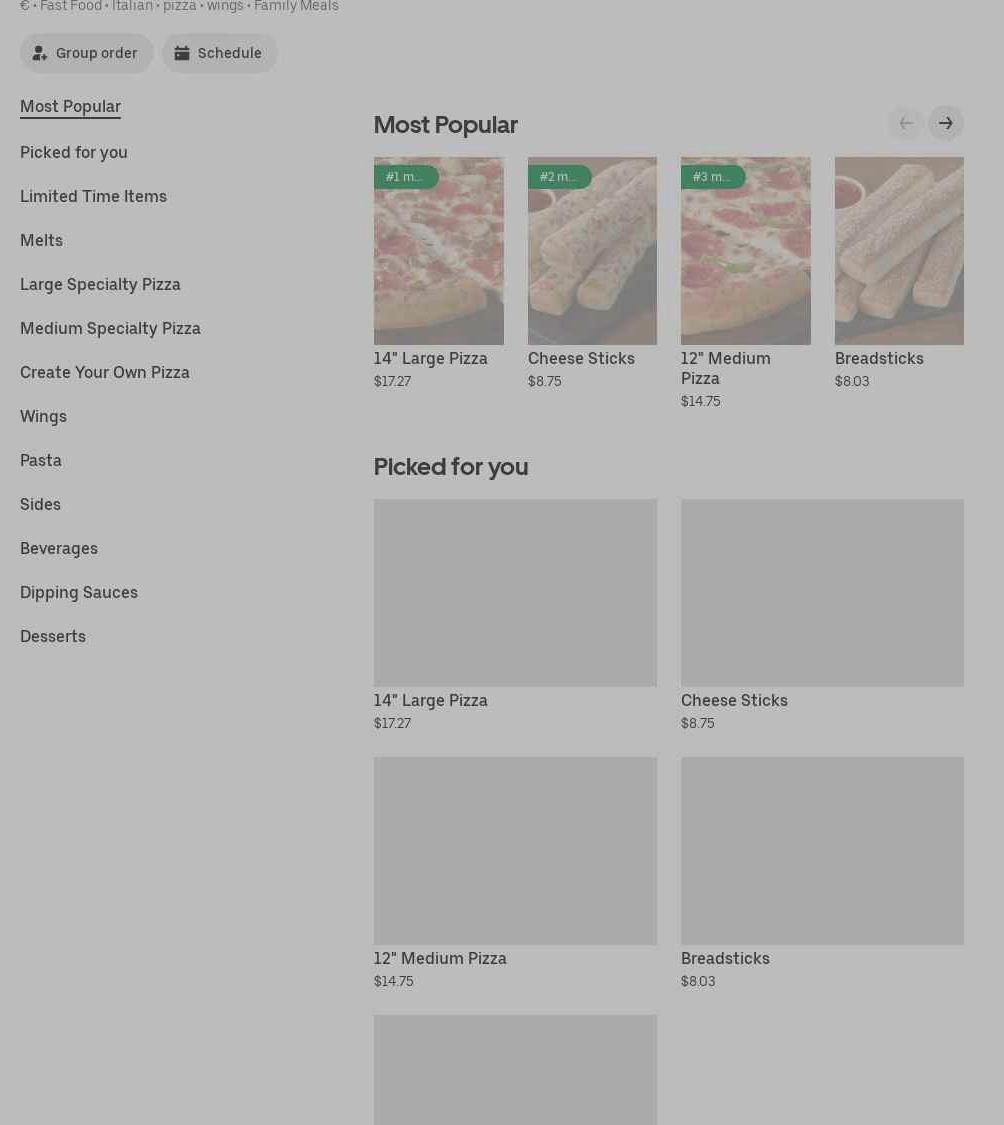The height and width of the screenshot is (1125, 1004).
Task: Open the Dipping Sauces category
Action: [79, 592]
